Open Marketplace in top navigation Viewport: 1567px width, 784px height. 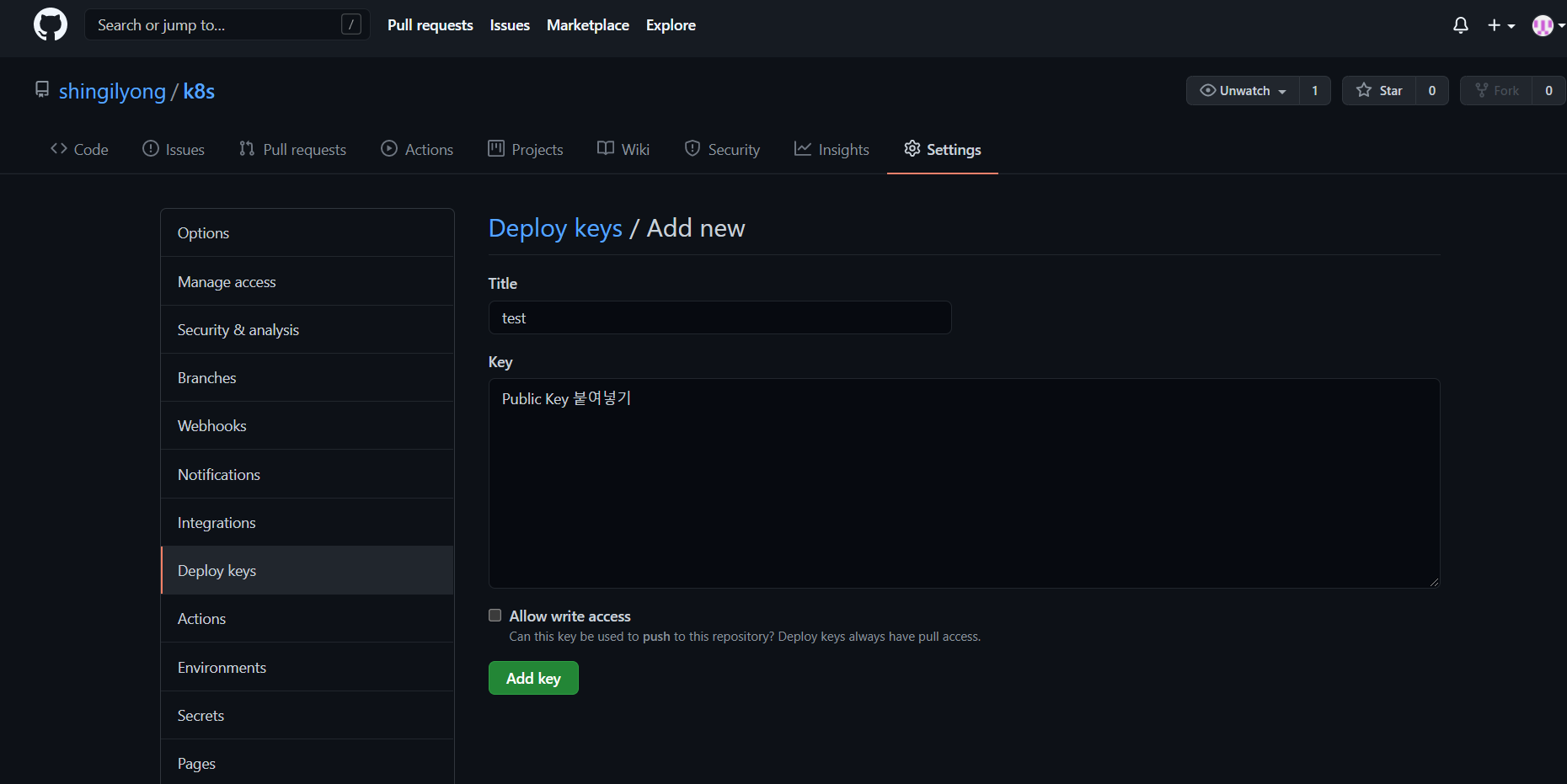click(x=588, y=25)
